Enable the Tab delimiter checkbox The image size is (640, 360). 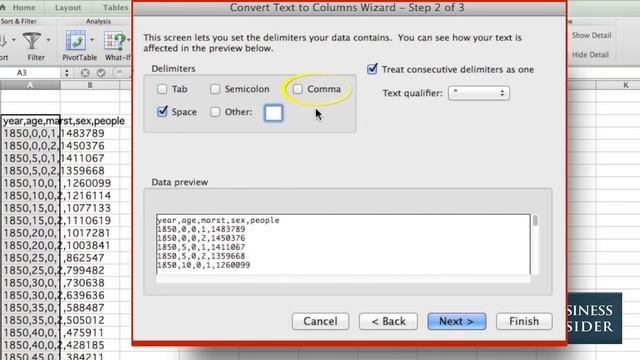click(162, 89)
